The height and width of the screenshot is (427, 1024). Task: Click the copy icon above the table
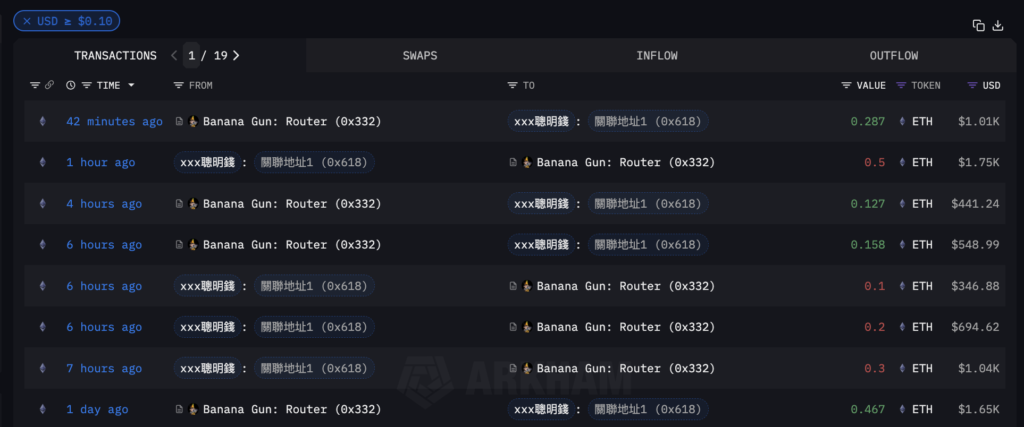[x=978, y=26]
